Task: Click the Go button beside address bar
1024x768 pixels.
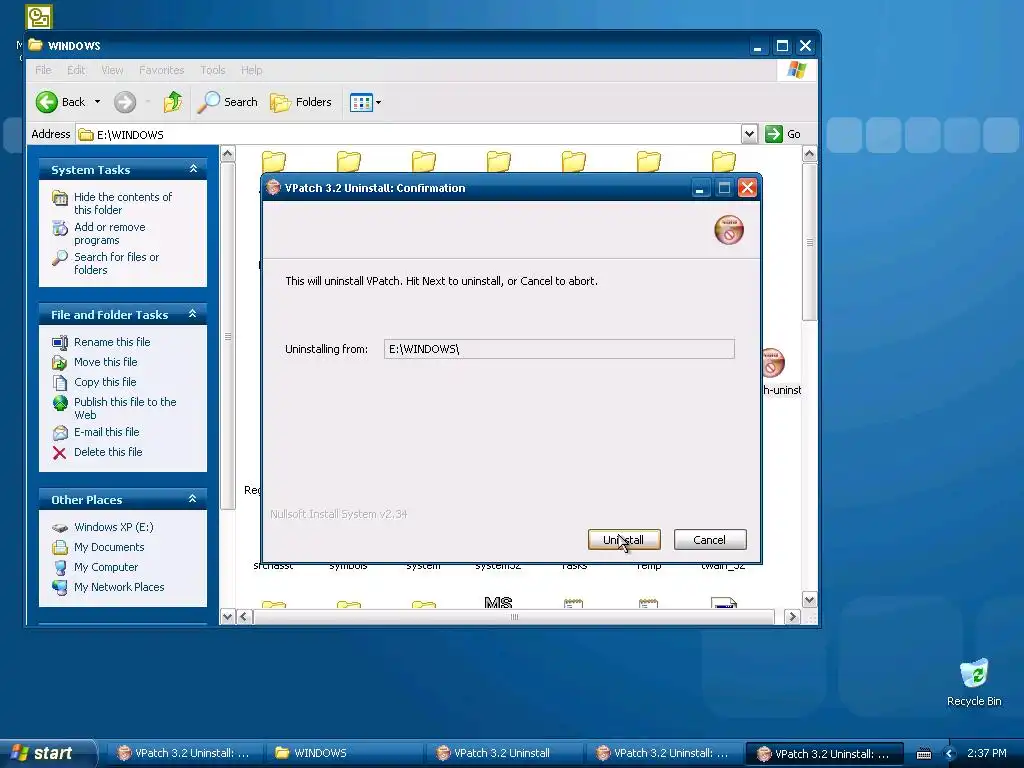Action: point(783,134)
